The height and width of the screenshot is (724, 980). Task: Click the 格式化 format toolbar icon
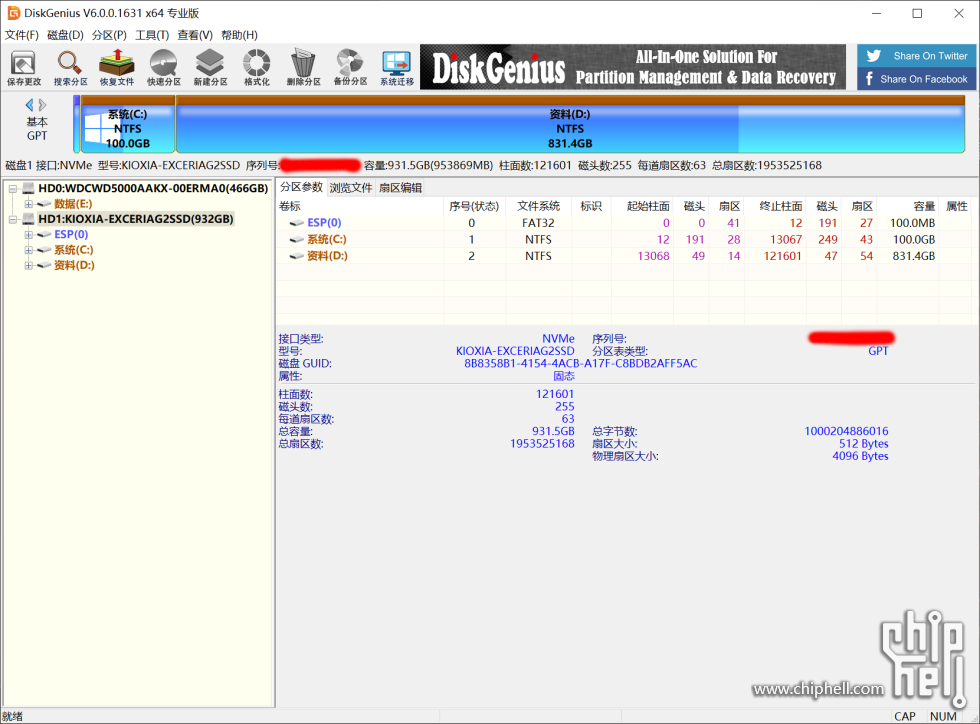point(257,68)
